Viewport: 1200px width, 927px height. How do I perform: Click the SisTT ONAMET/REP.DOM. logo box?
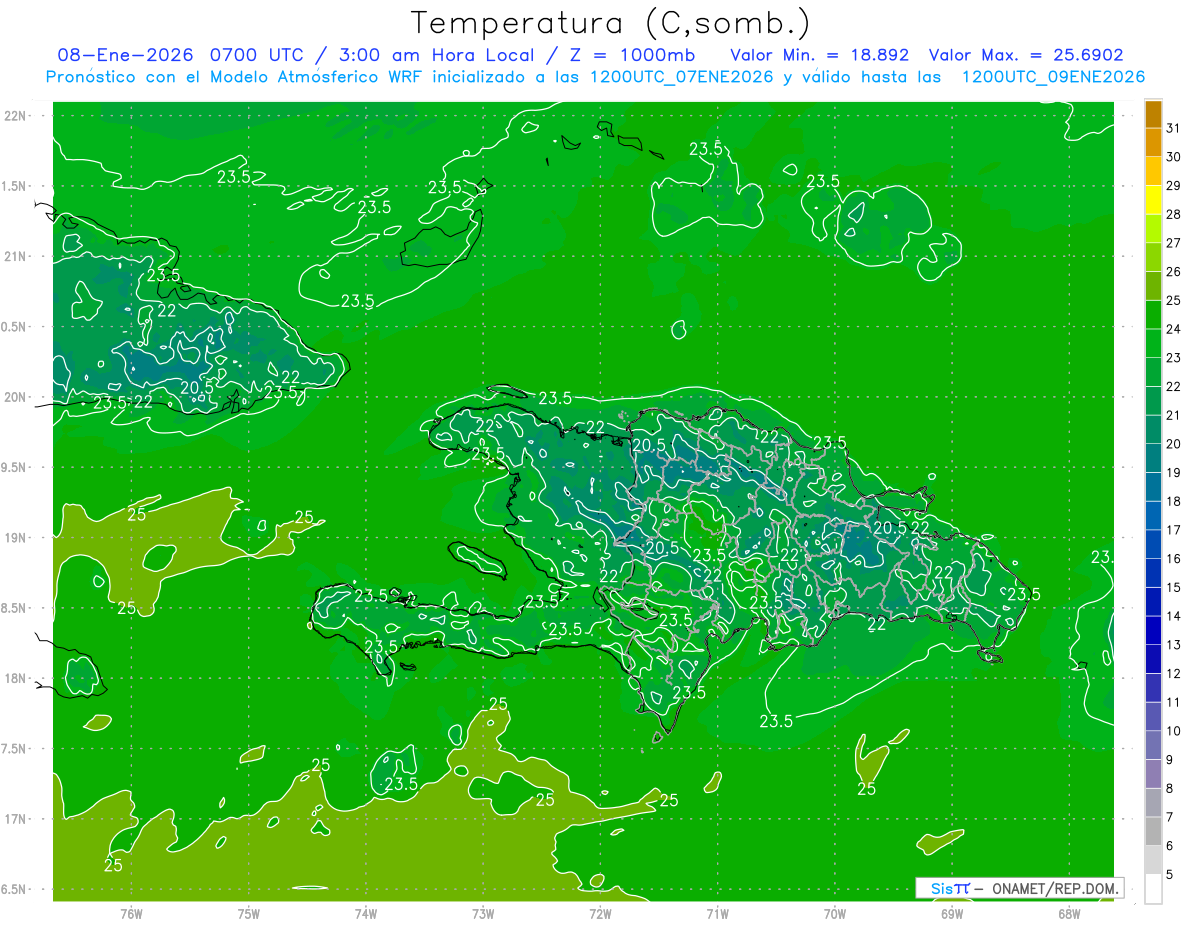(1019, 888)
